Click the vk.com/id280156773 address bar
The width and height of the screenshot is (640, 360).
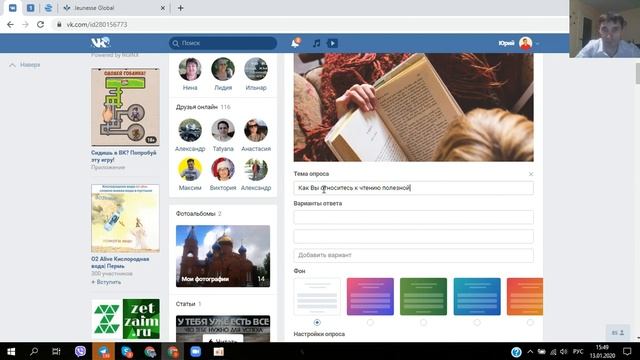point(97,24)
